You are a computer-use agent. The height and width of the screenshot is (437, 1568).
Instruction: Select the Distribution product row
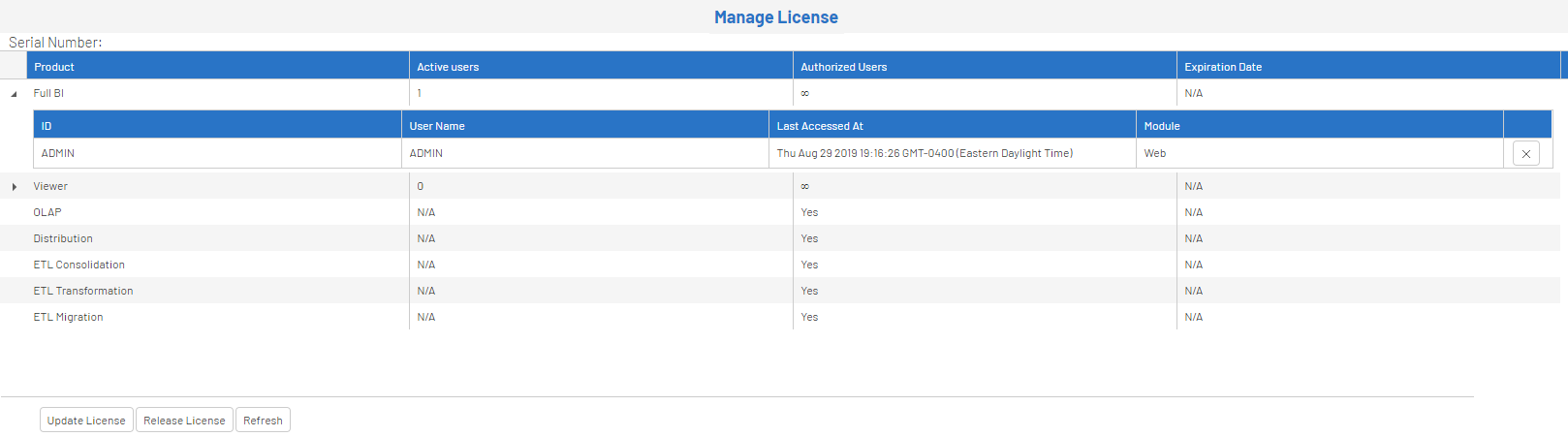pos(63,238)
